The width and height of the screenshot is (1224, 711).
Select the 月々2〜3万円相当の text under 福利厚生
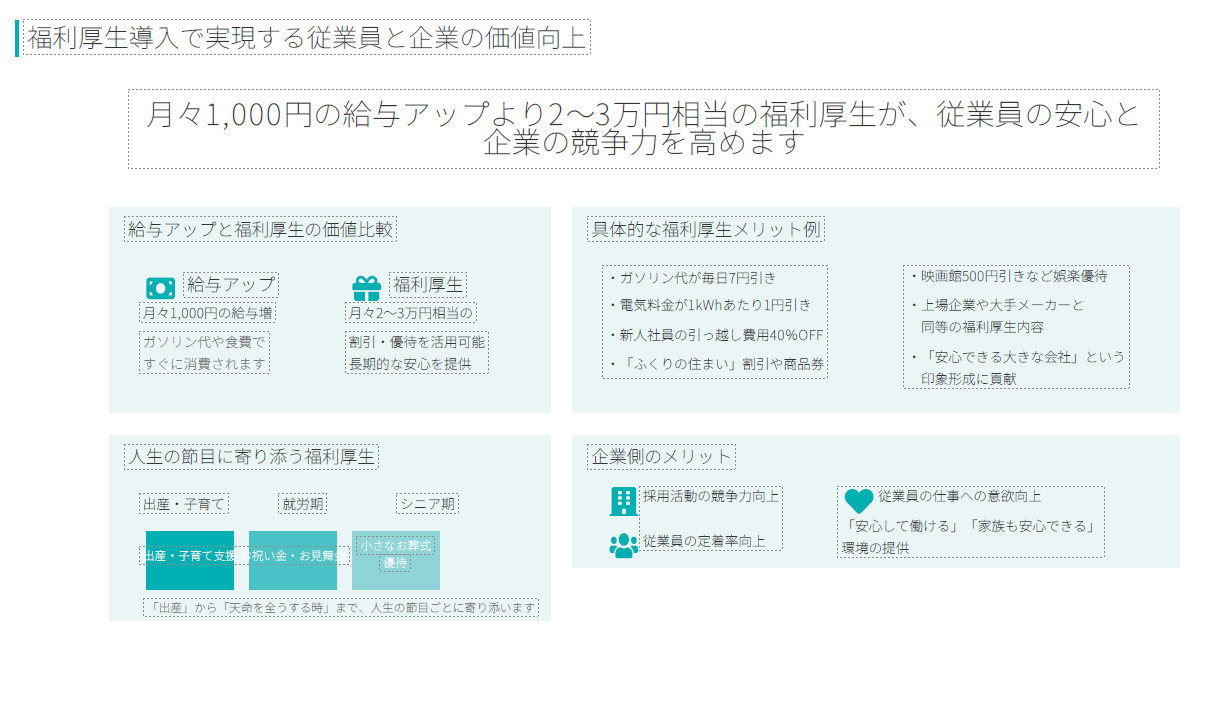[409, 313]
